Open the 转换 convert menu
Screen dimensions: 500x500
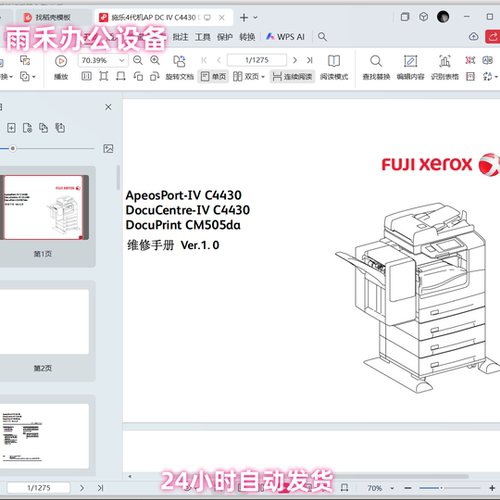click(247, 37)
